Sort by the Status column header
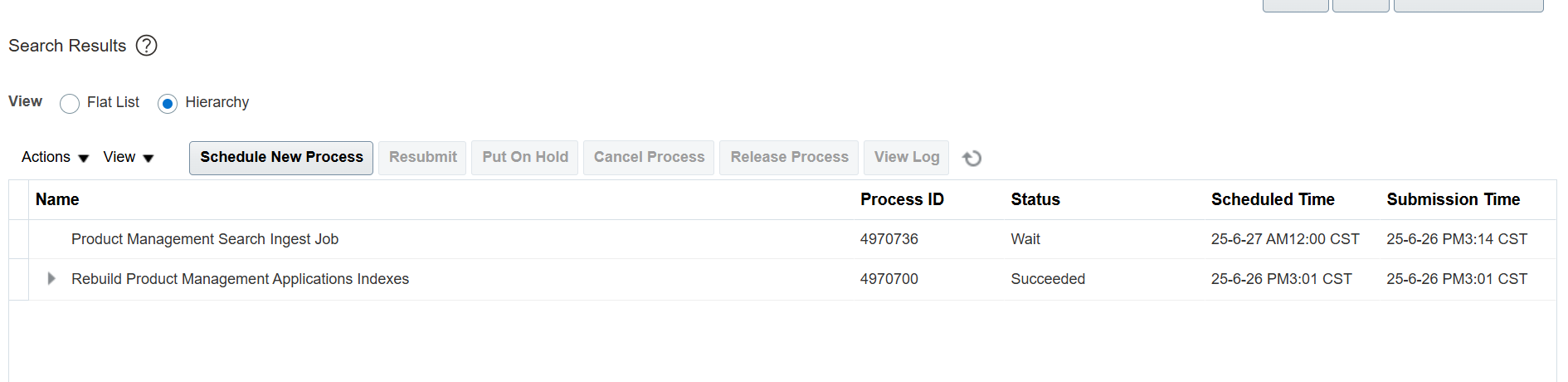The width and height of the screenshot is (1568, 382). [1035, 199]
